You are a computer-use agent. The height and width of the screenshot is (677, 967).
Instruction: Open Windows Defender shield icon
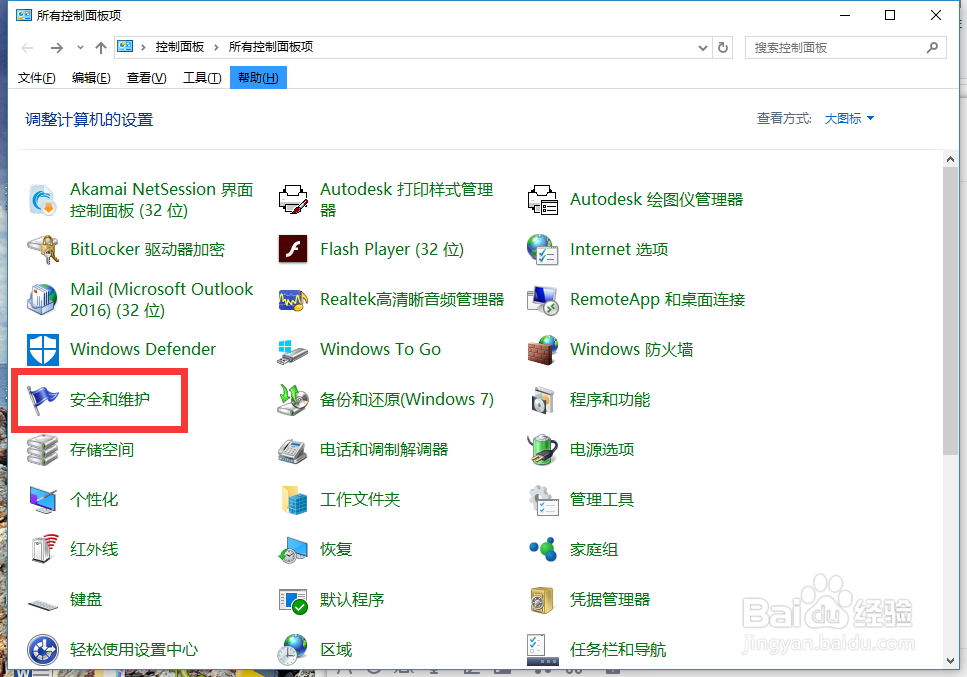click(43, 350)
